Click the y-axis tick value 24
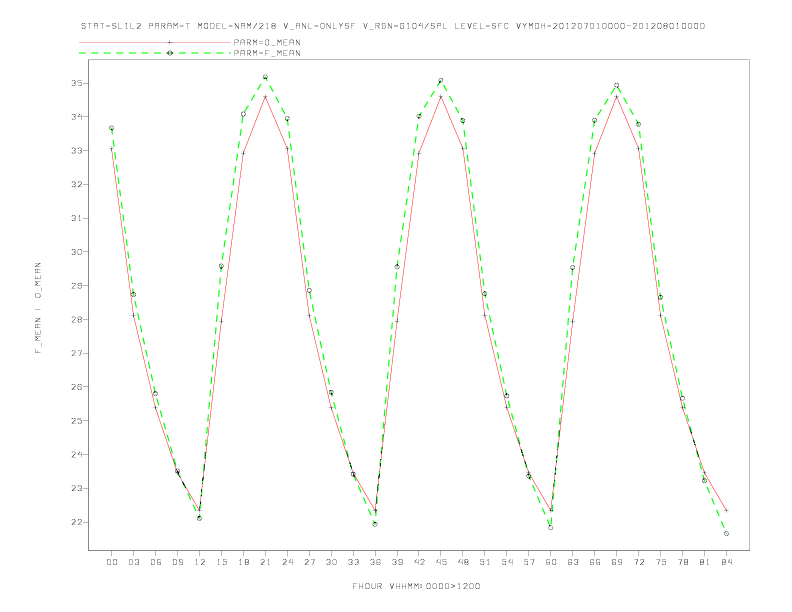Image resolution: width=792 pixels, height=612 pixels. tap(76, 454)
